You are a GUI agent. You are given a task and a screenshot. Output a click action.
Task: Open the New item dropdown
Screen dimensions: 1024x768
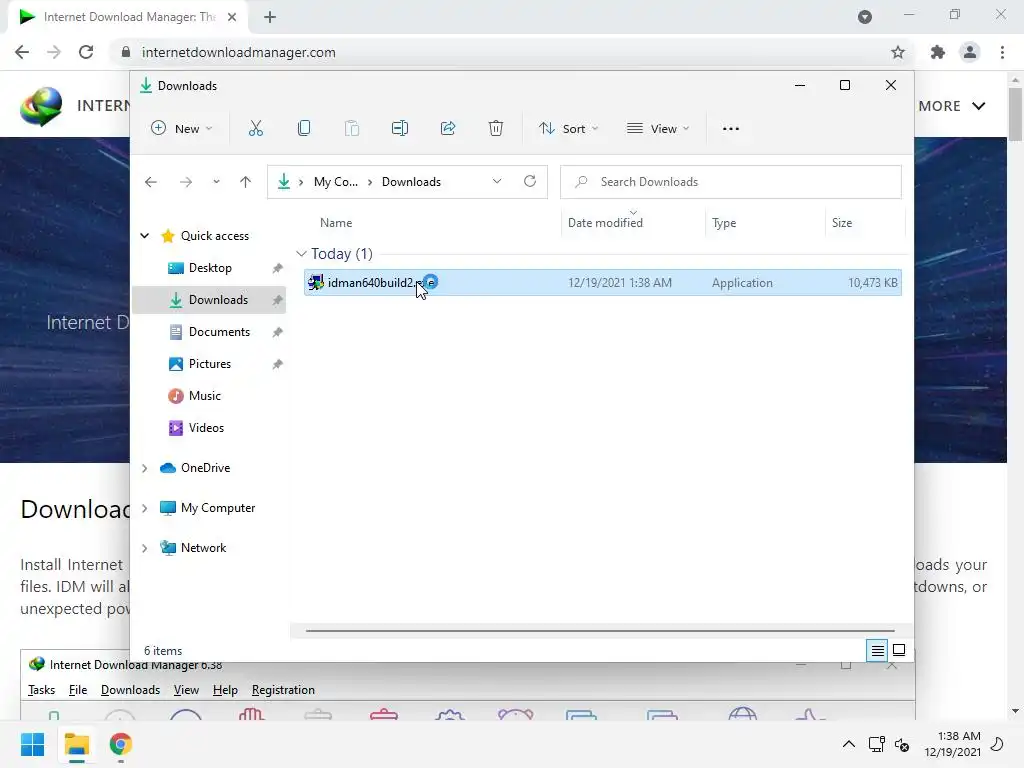point(182,129)
